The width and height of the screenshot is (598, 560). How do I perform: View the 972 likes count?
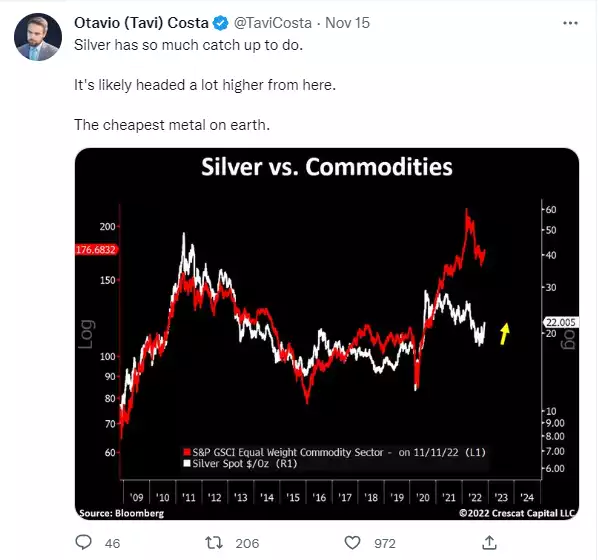pyautogui.click(x=385, y=543)
